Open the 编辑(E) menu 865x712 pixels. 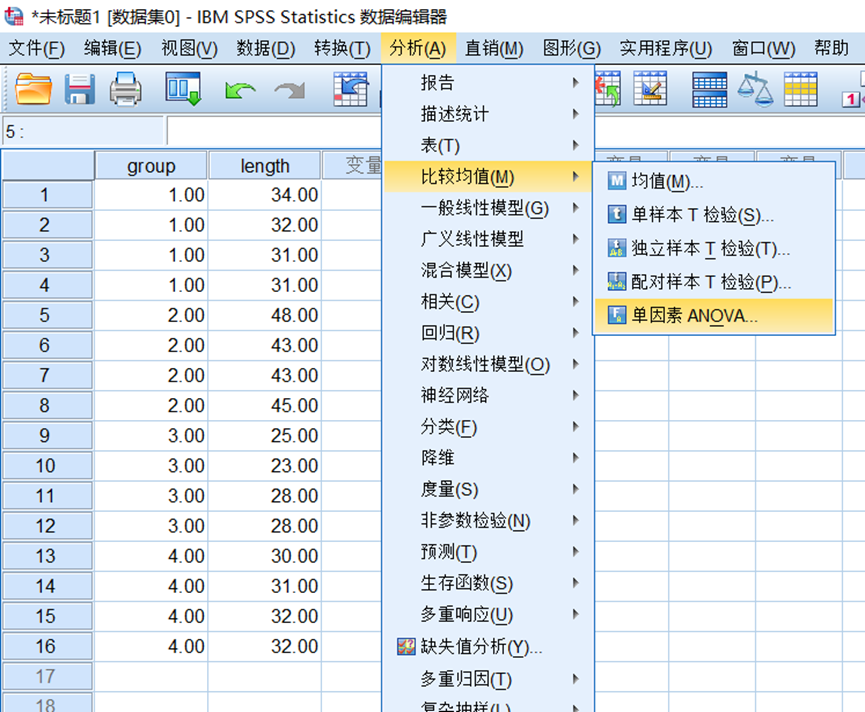coord(113,49)
